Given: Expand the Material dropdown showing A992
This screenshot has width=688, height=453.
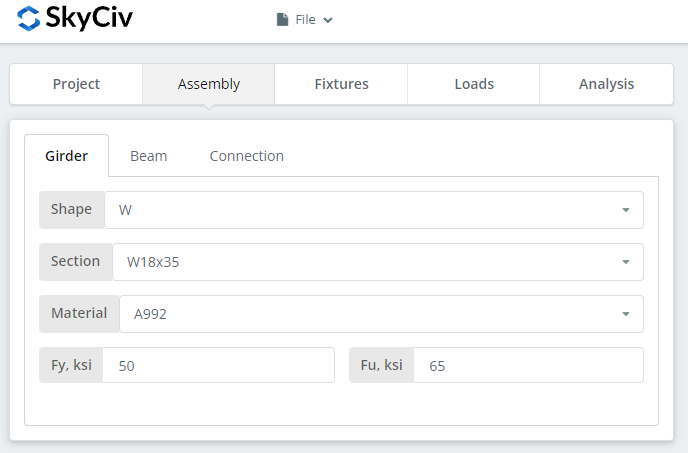Looking at the screenshot, I should coord(381,314).
